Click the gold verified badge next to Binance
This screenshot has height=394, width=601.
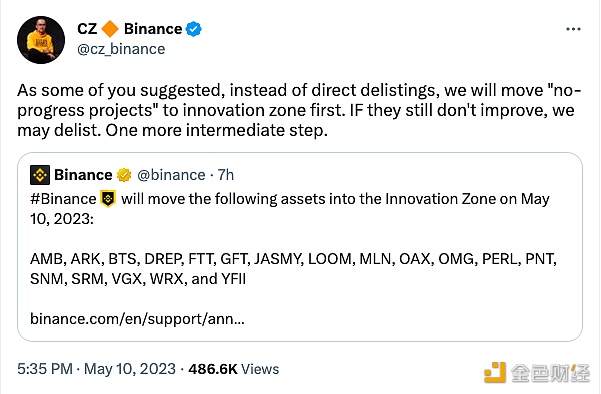click(124, 175)
